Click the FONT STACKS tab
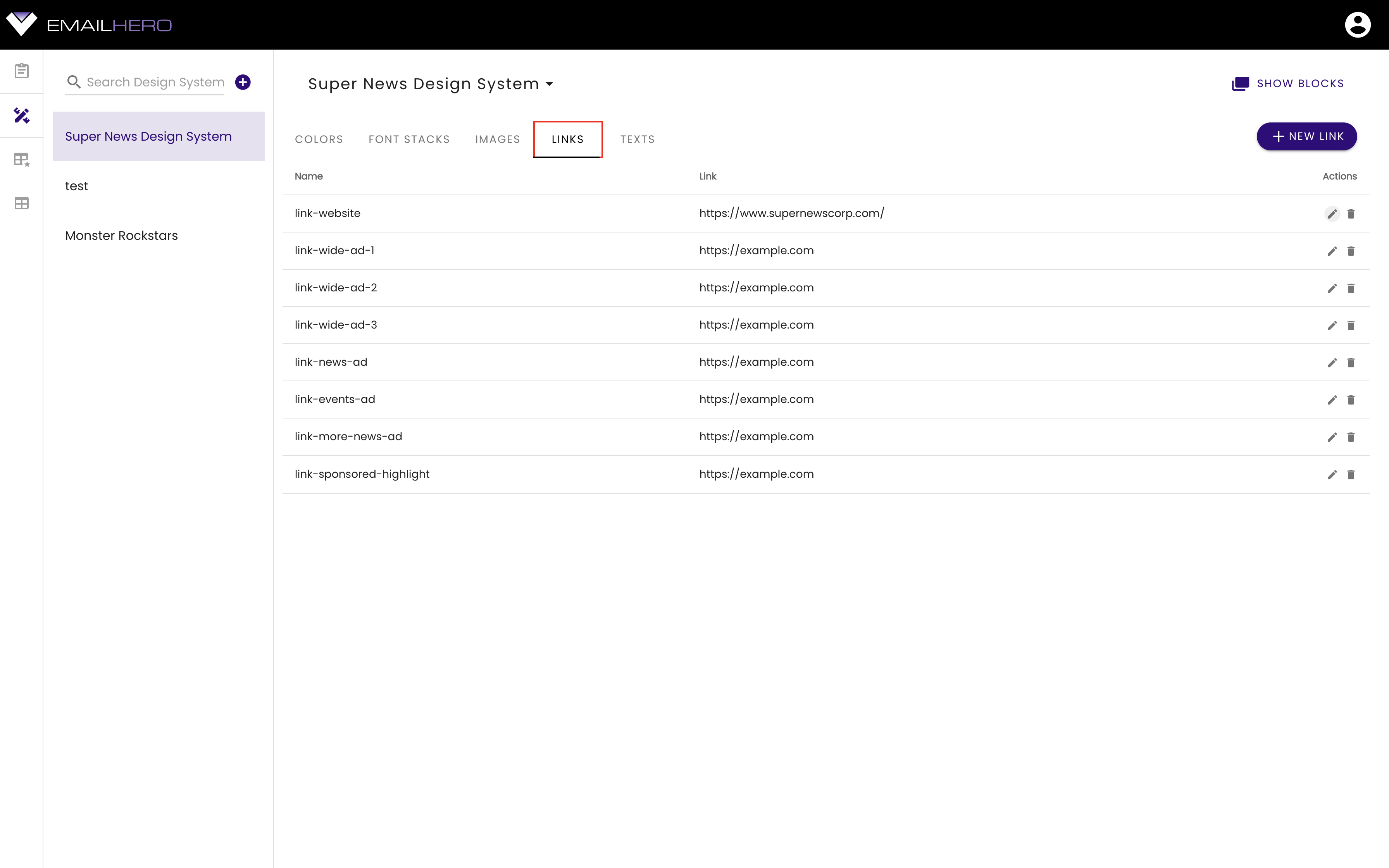1389x868 pixels. click(x=409, y=139)
